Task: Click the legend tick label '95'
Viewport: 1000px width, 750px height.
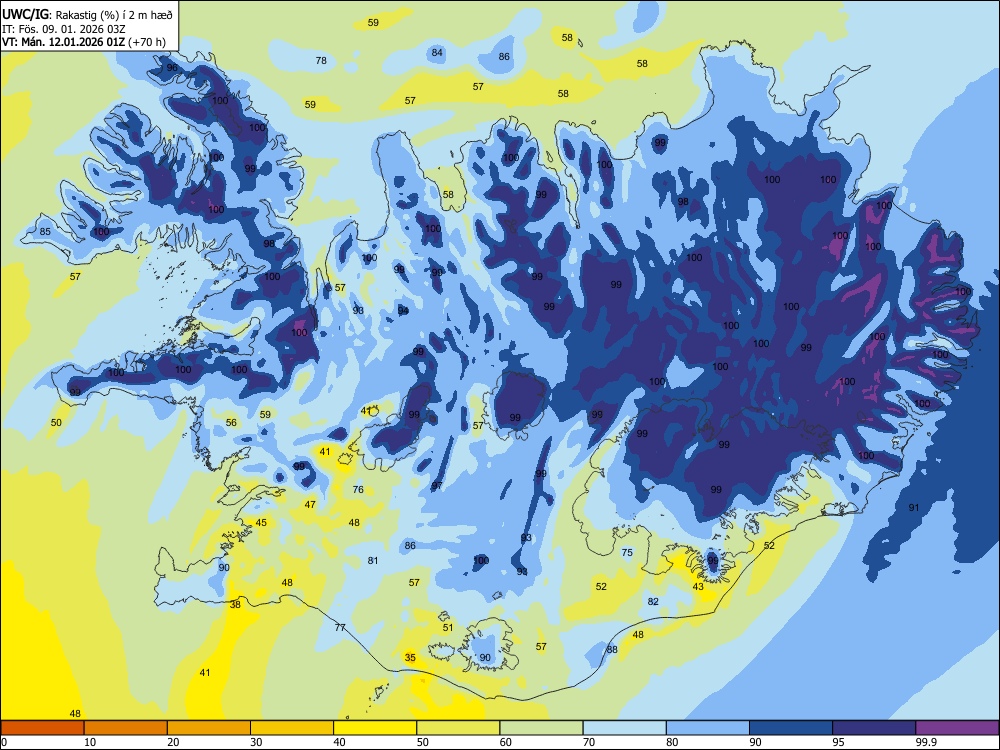Action: click(x=838, y=742)
